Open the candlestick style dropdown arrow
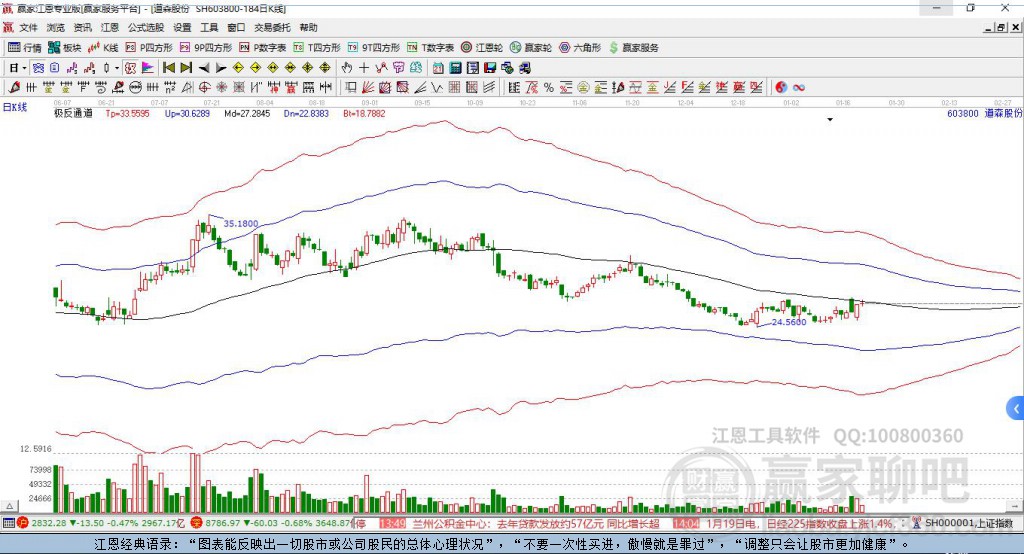Screen dimensions: 1024x554 [x=117, y=68]
